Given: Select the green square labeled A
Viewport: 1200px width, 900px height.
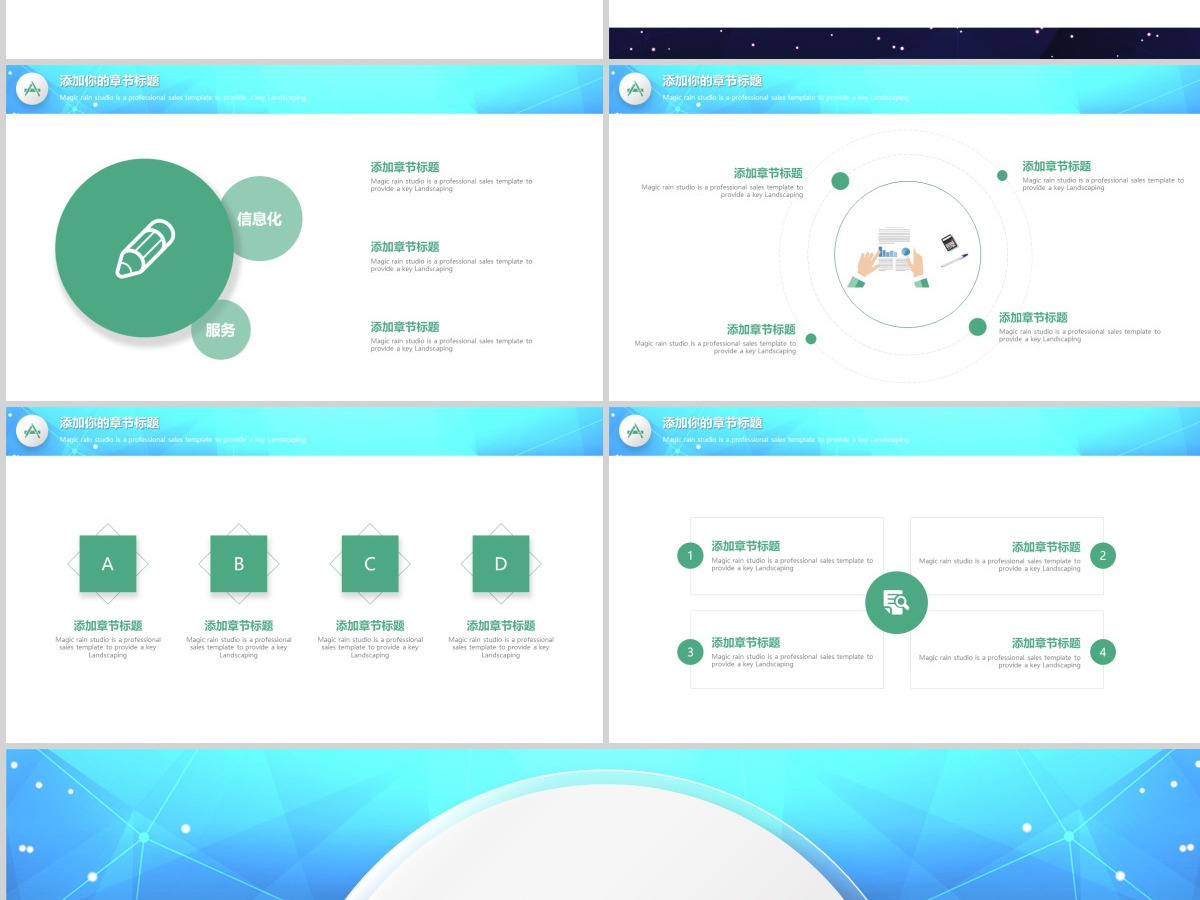Looking at the screenshot, I should click(x=108, y=564).
